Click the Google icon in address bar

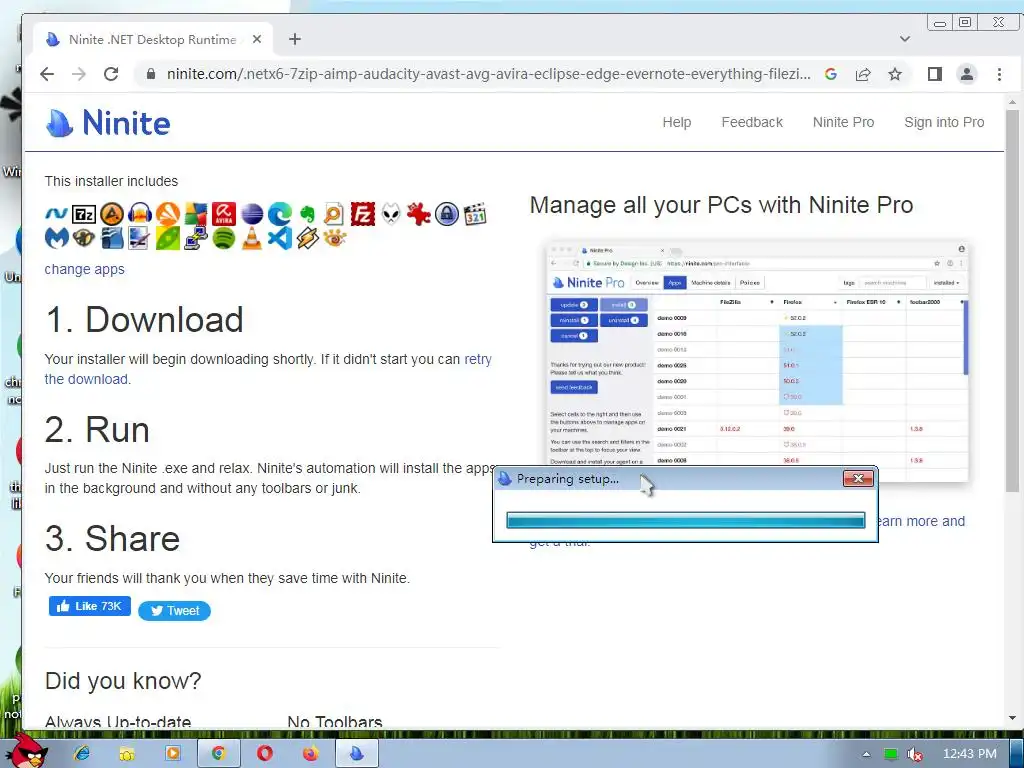(x=831, y=74)
